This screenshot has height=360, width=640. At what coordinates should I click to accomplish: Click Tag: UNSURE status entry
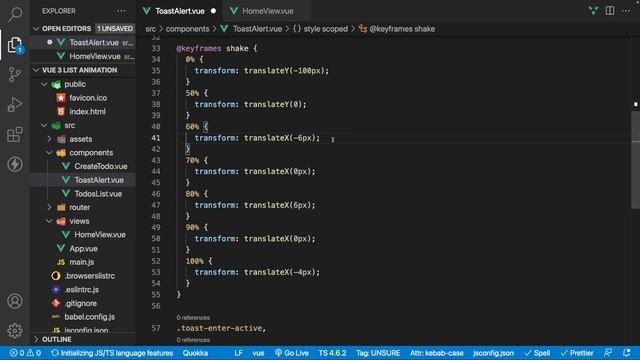[378, 353]
